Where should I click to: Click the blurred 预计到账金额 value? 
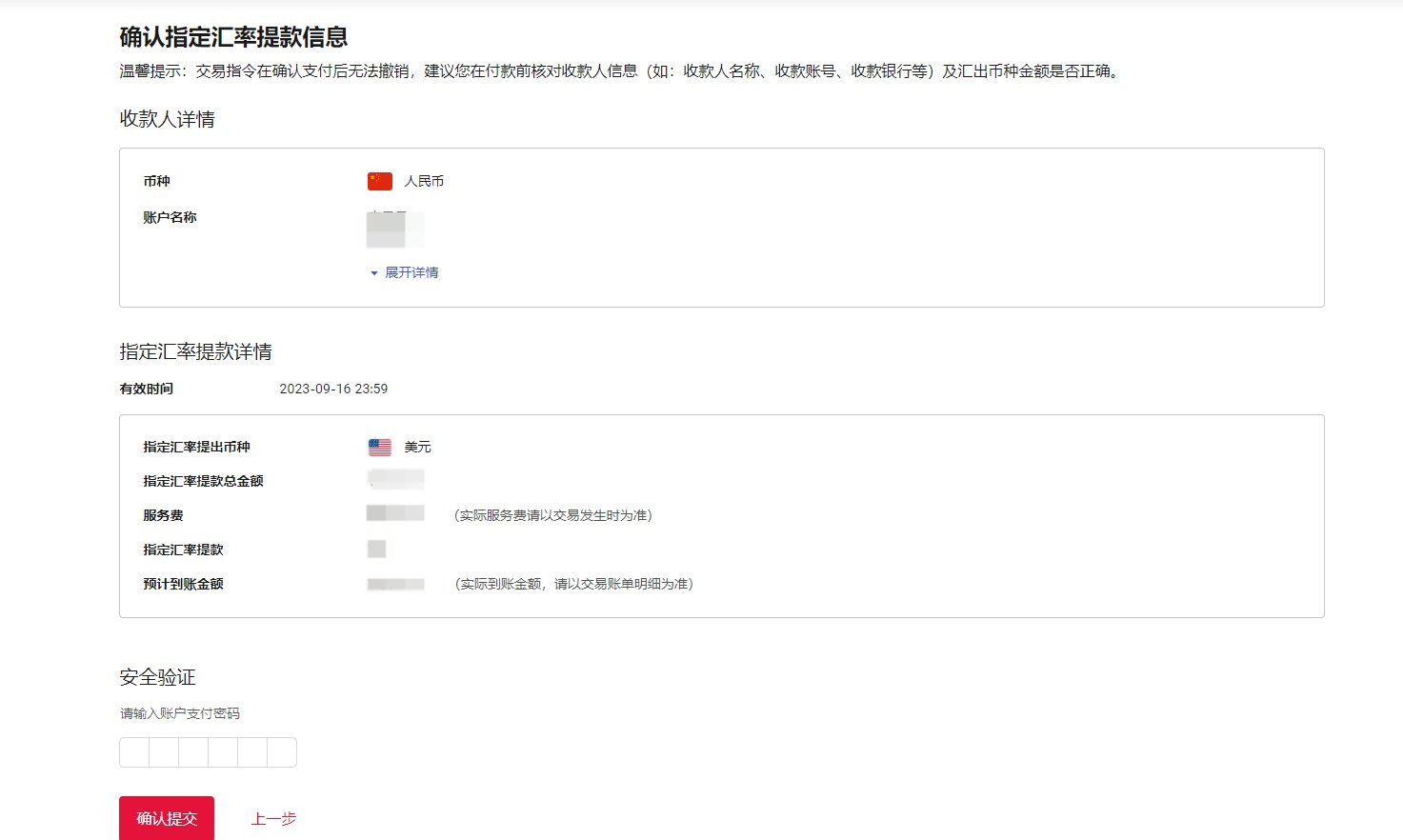tap(395, 584)
